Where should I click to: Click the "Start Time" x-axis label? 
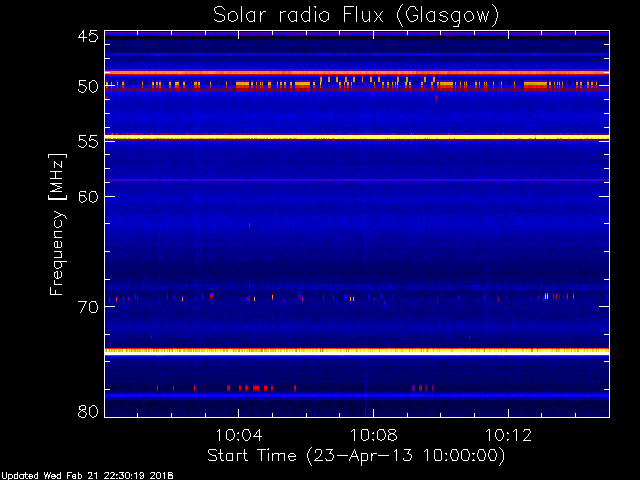click(355, 455)
